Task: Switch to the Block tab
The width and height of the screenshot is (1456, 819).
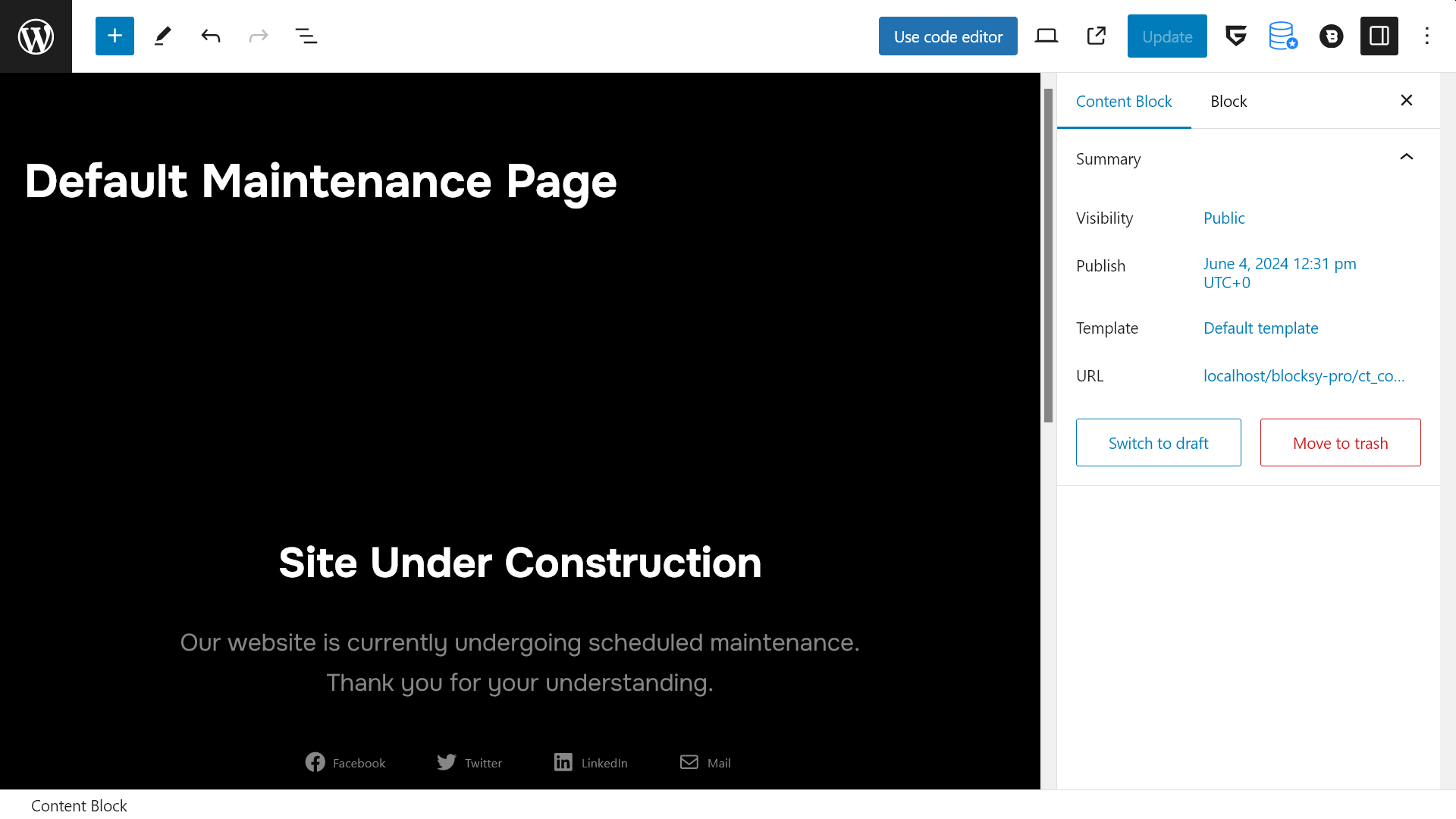Action: [x=1228, y=101]
